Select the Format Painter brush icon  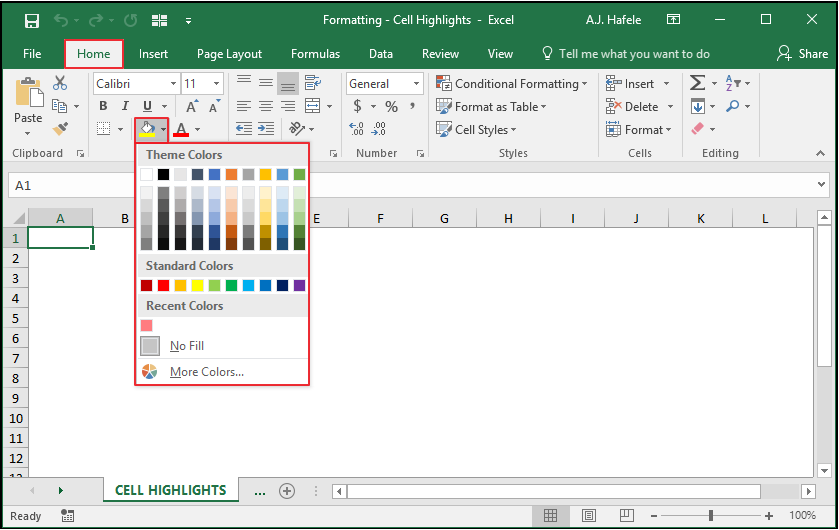(x=60, y=129)
